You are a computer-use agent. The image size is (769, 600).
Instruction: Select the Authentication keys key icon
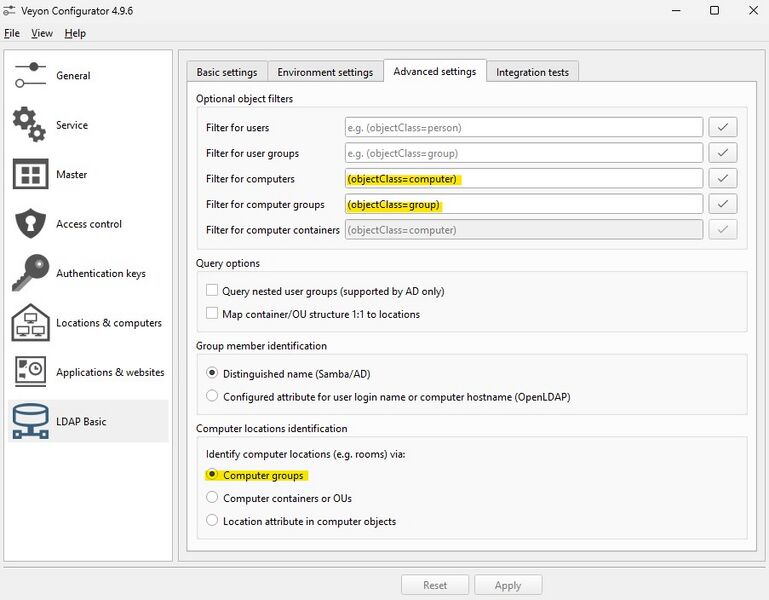tap(30, 273)
